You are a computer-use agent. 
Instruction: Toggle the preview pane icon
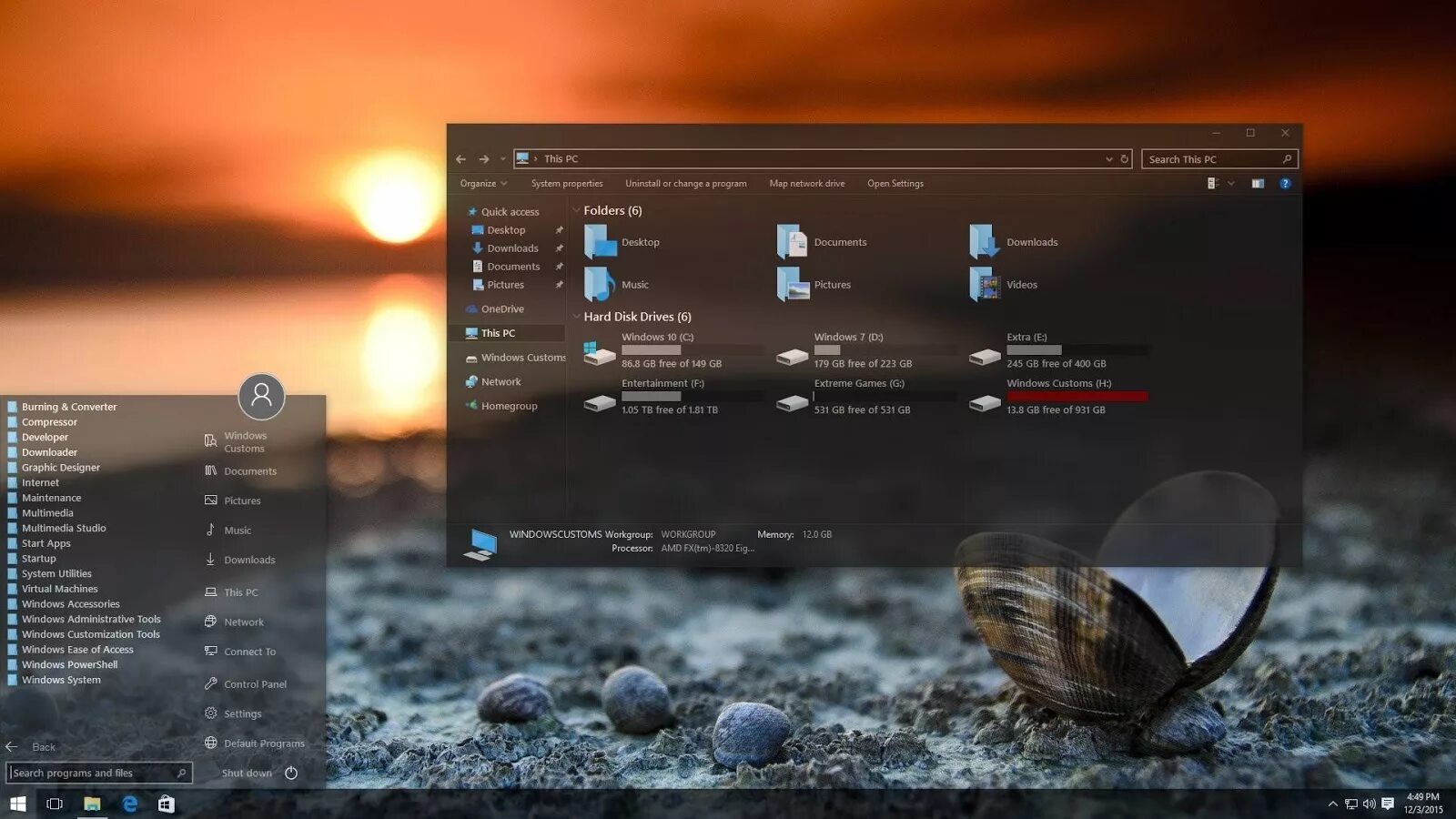[1258, 184]
